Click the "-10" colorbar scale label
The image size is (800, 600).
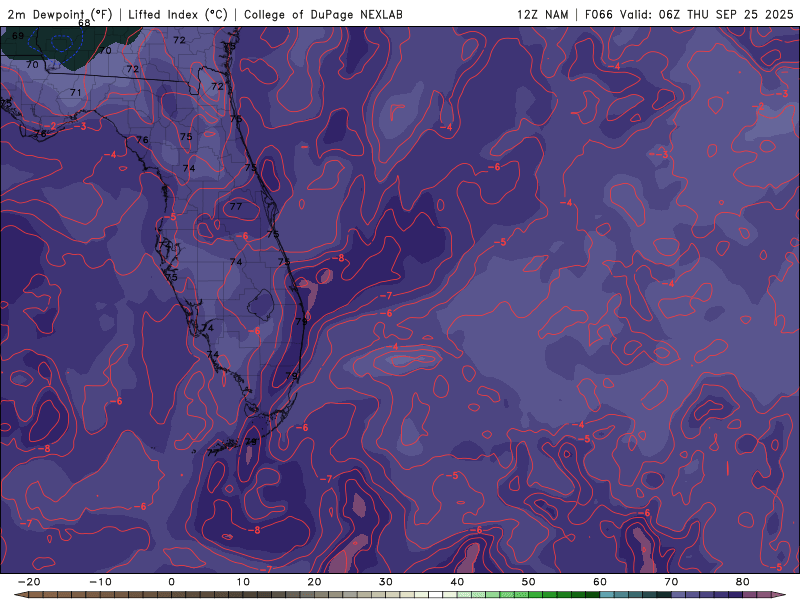click(x=100, y=582)
